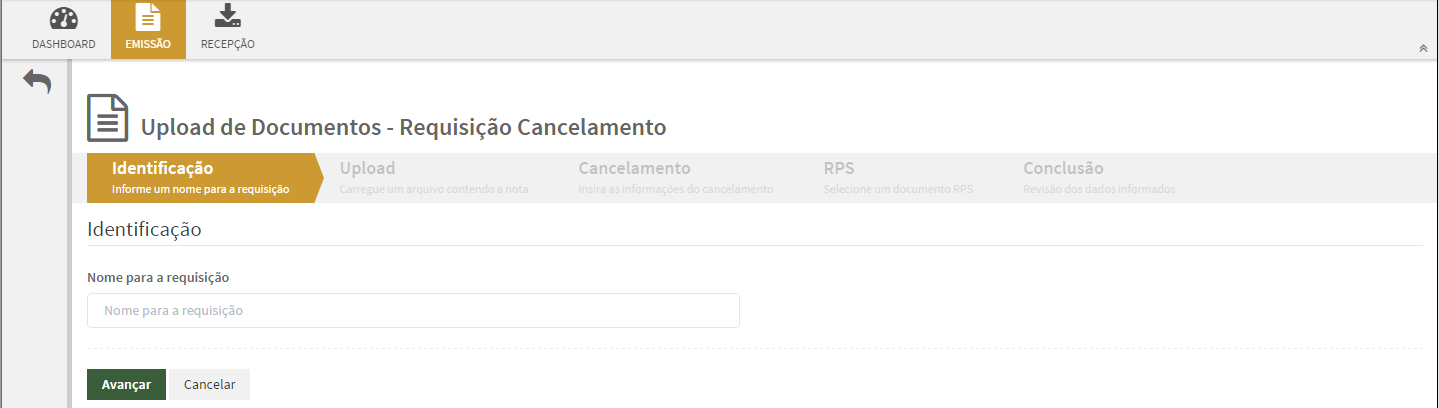Click the RECEPÇÃO menu label
The width and height of the screenshot is (1439, 408).
pos(228,44)
